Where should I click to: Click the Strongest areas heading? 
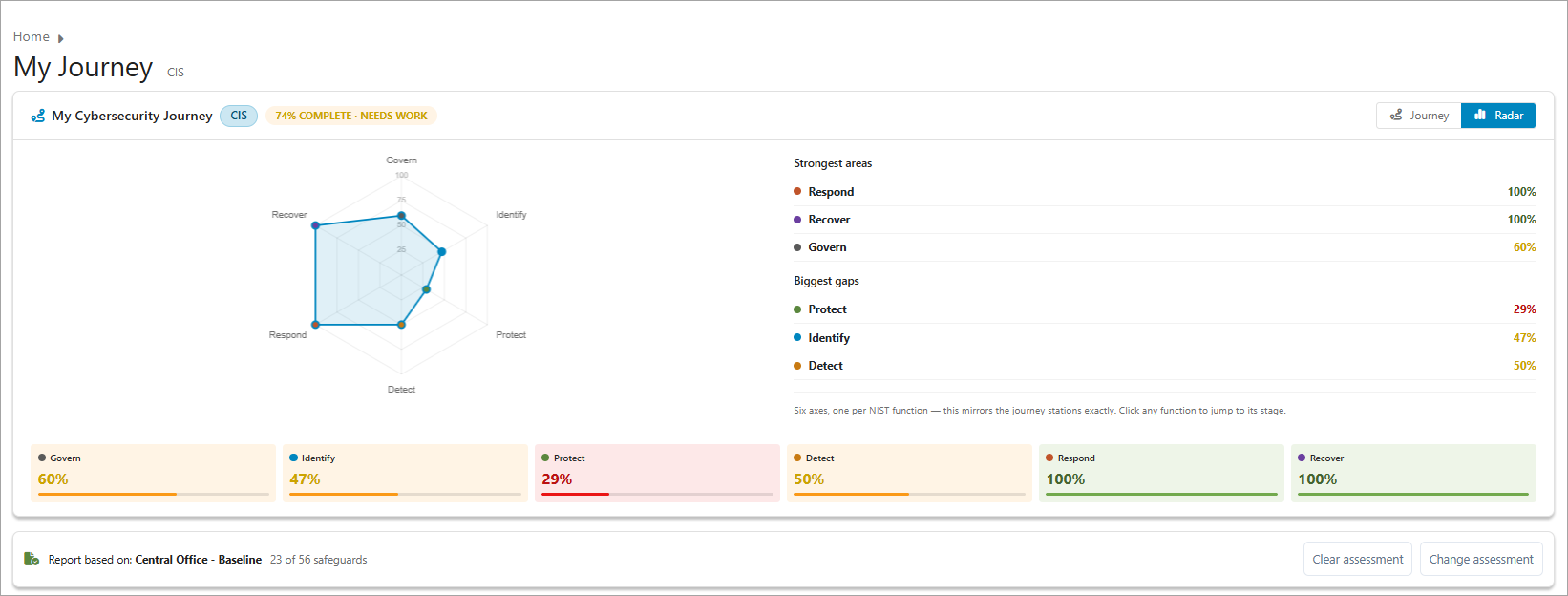tap(833, 163)
